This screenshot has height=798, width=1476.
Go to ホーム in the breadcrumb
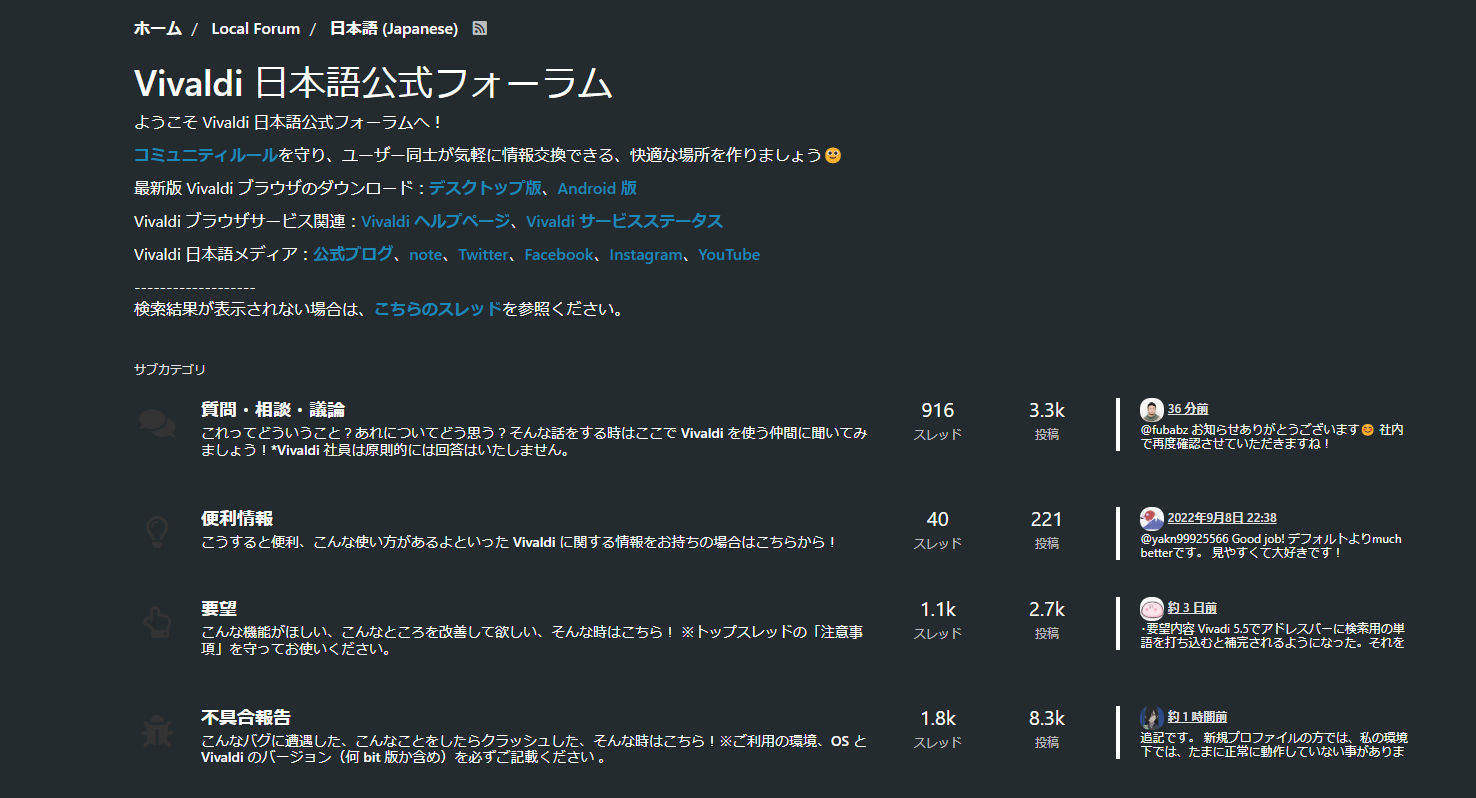pos(158,29)
